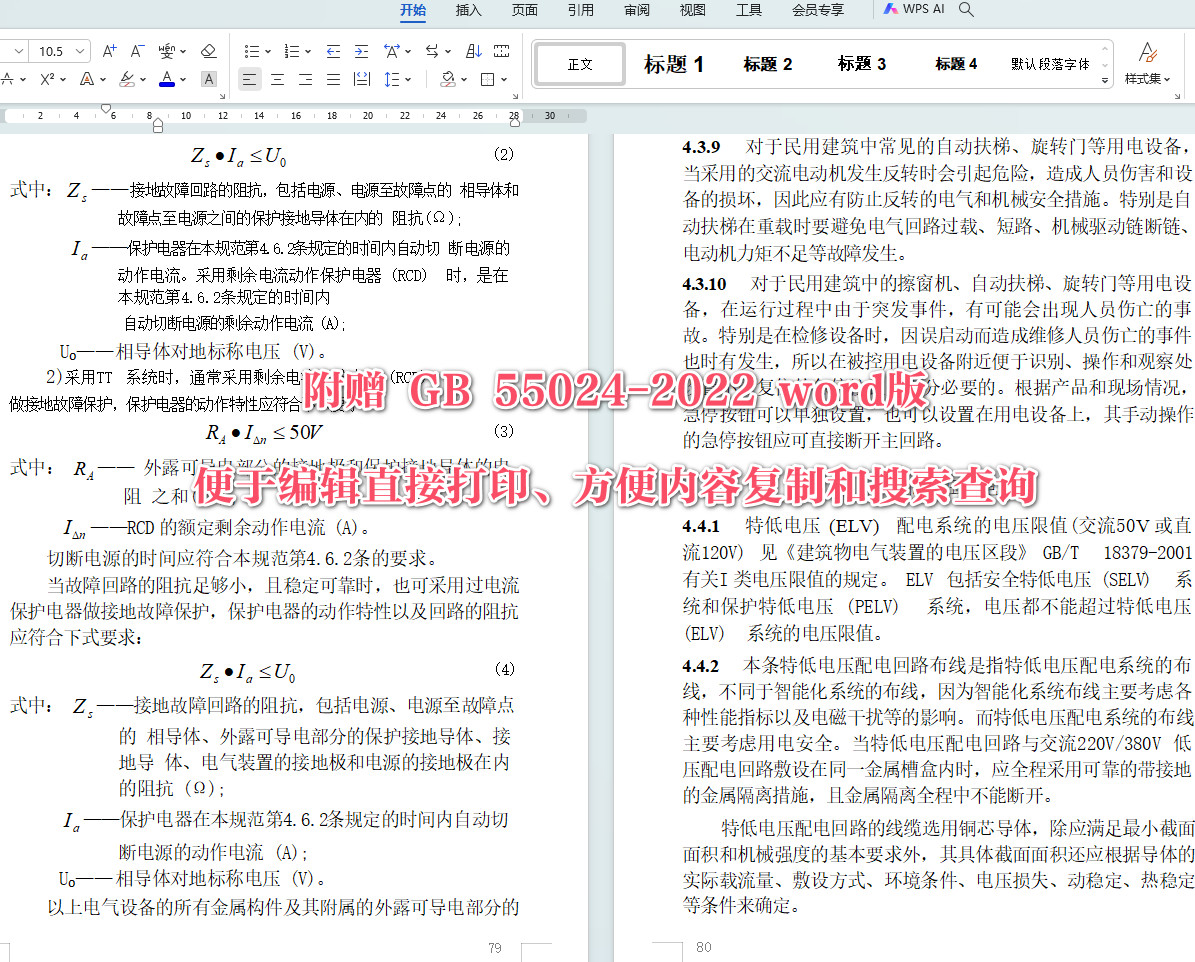Toggle justify alignment
Image resolution: width=1195 pixels, height=962 pixels.
tap(333, 79)
